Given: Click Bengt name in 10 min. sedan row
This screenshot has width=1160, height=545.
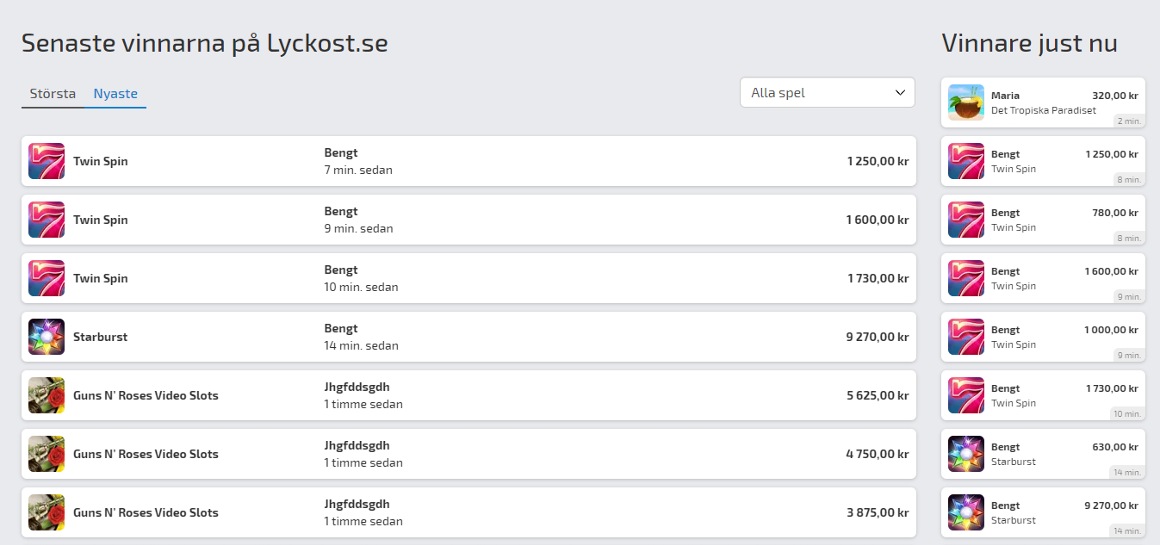Looking at the screenshot, I should pos(341,270).
